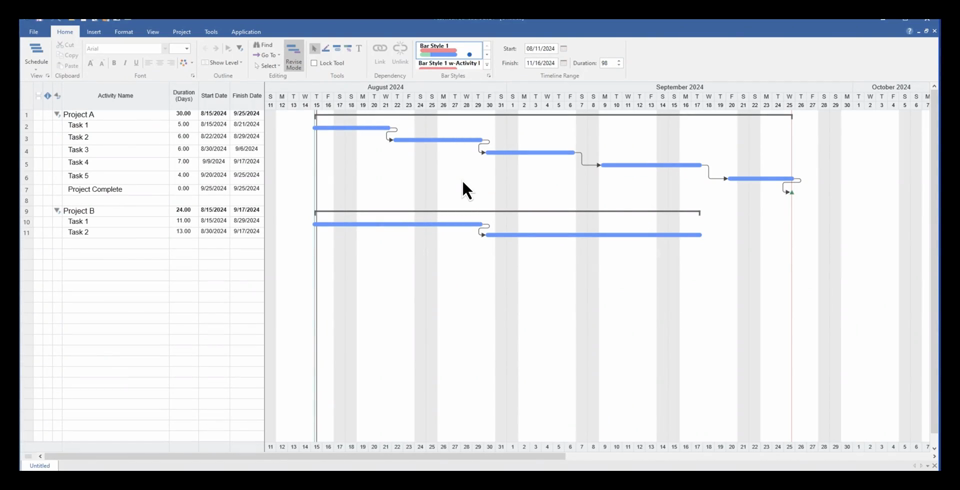Switch to the Tools ribbon tab
The width and height of the screenshot is (960, 490).
[211, 32]
